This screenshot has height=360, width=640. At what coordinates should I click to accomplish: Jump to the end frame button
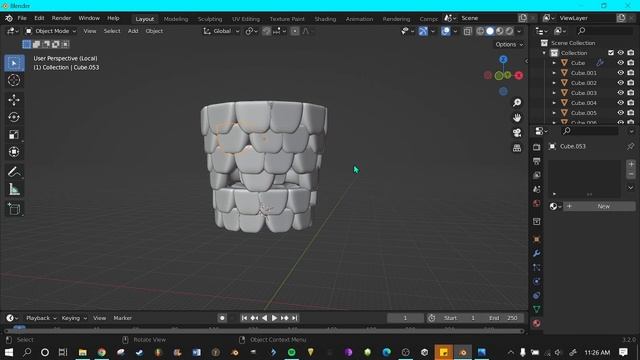[295, 318]
